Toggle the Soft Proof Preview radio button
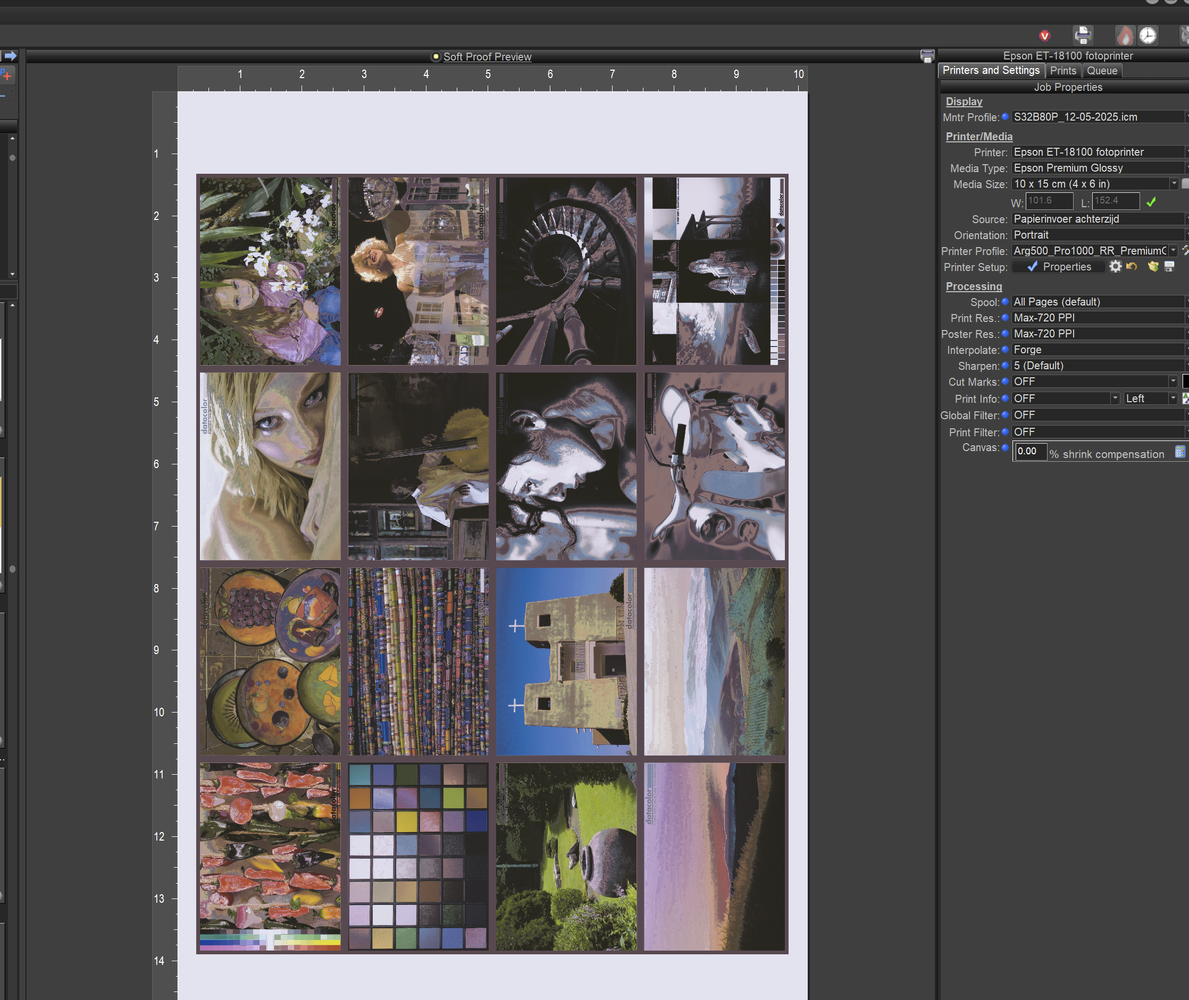This screenshot has width=1189, height=1000. pos(436,57)
